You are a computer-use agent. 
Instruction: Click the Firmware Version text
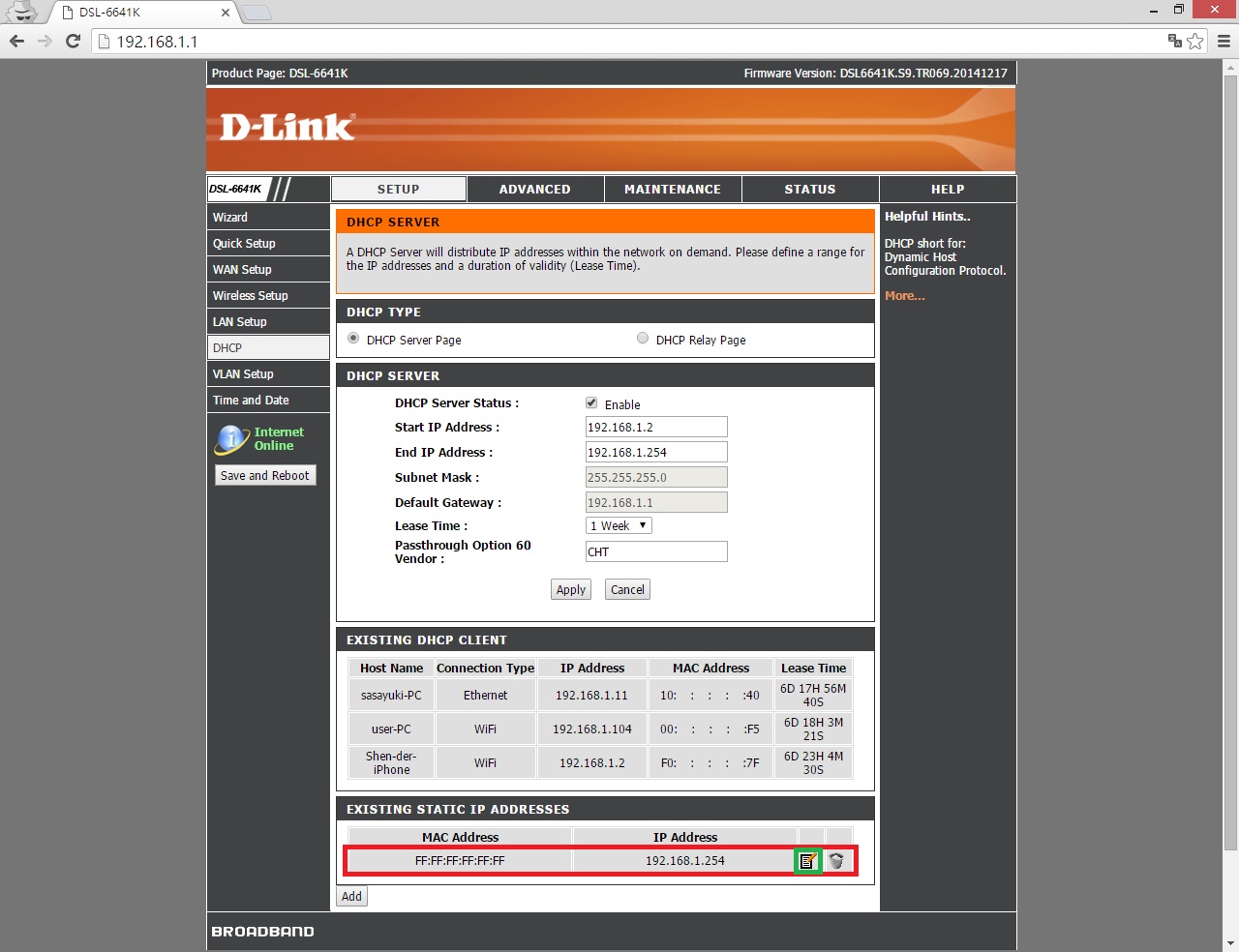(x=875, y=74)
